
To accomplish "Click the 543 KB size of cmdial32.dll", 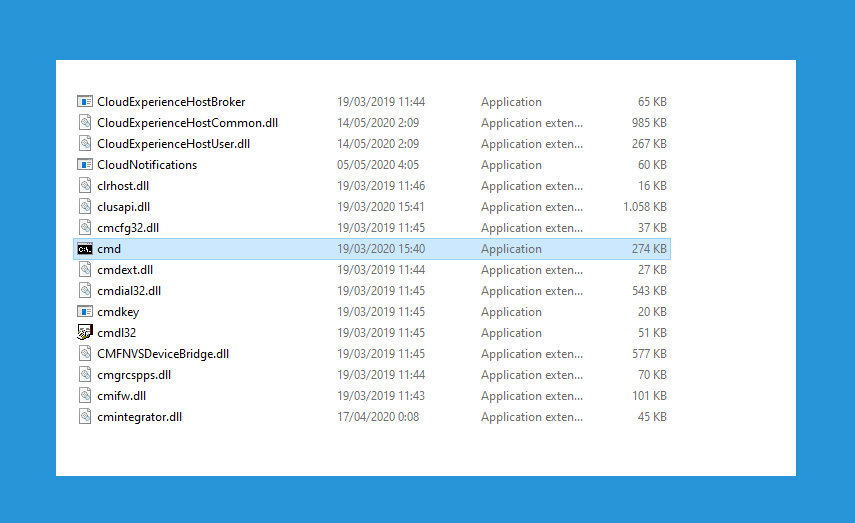I will point(649,291).
